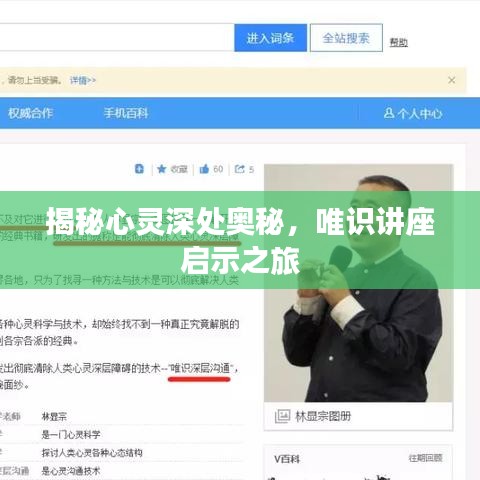Image resolution: width=480 pixels, height=480 pixels.
Task: Click the 全站搜索 button
Action: 346,38
